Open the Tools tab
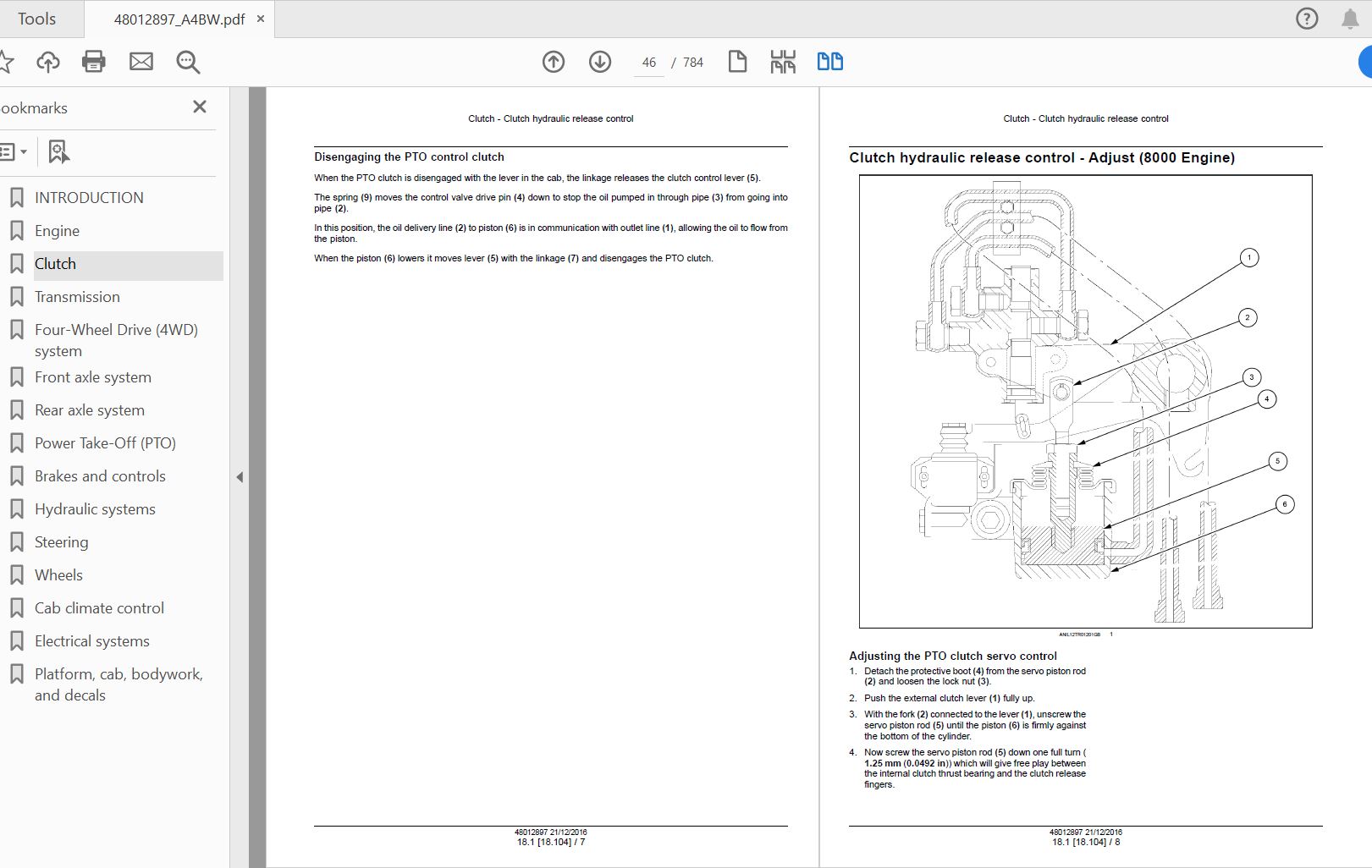The height and width of the screenshot is (868, 1372). (x=37, y=19)
